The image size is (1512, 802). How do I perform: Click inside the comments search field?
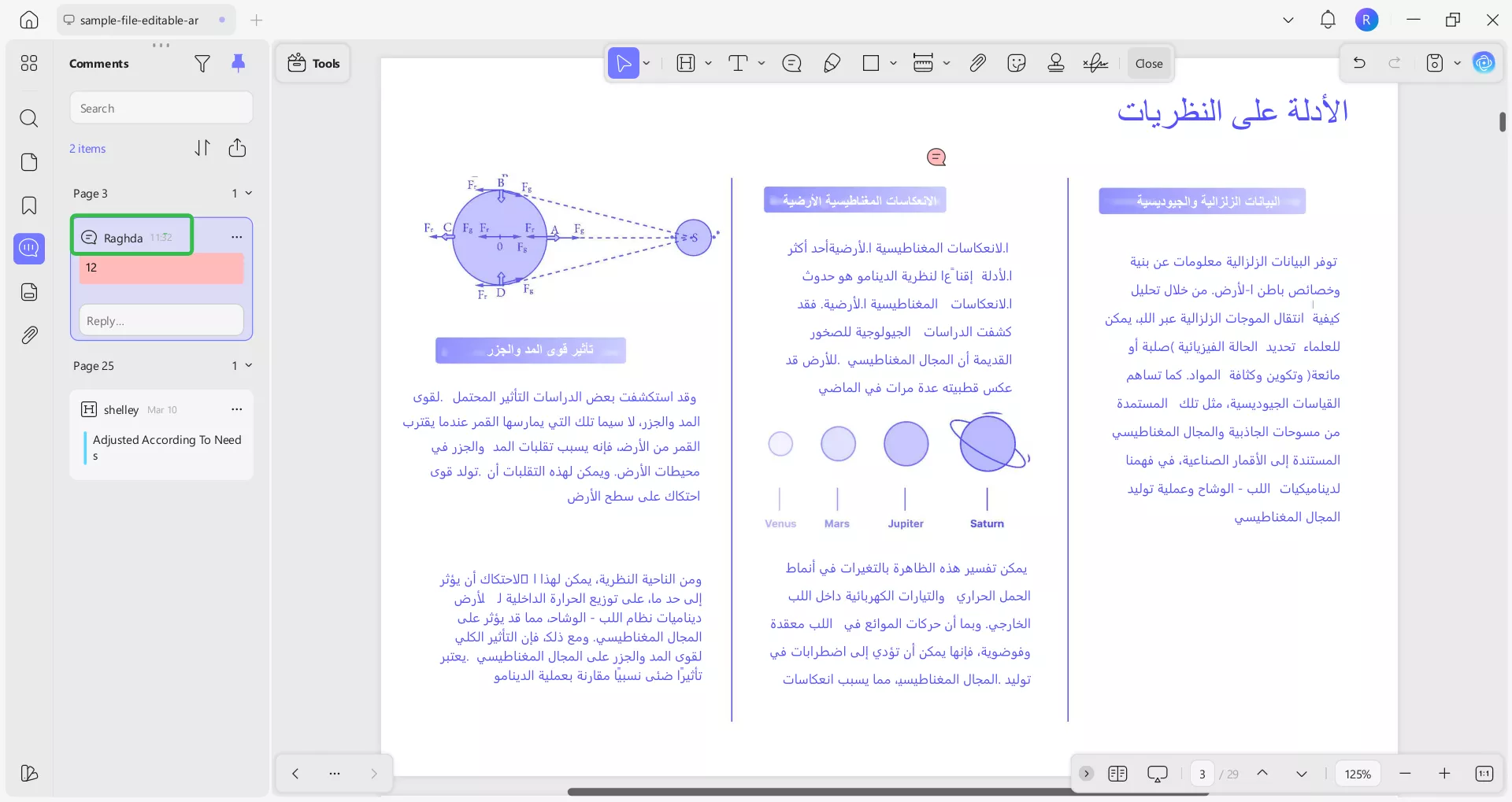161,107
